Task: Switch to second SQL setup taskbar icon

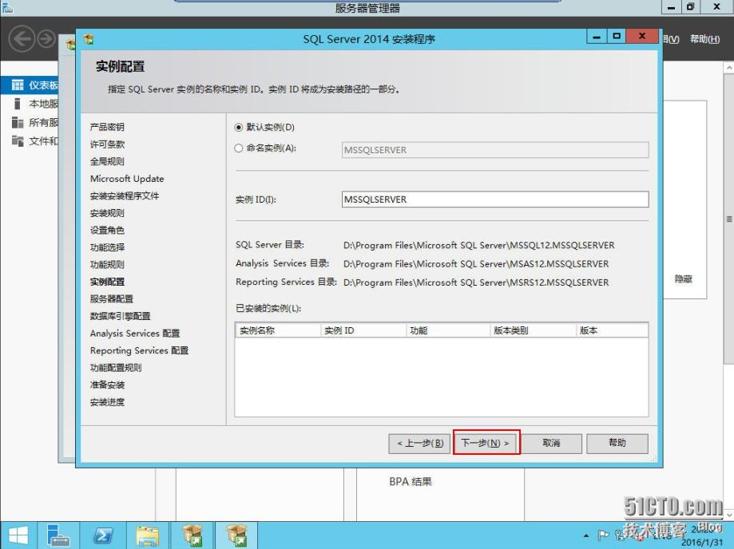Action: (x=237, y=535)
